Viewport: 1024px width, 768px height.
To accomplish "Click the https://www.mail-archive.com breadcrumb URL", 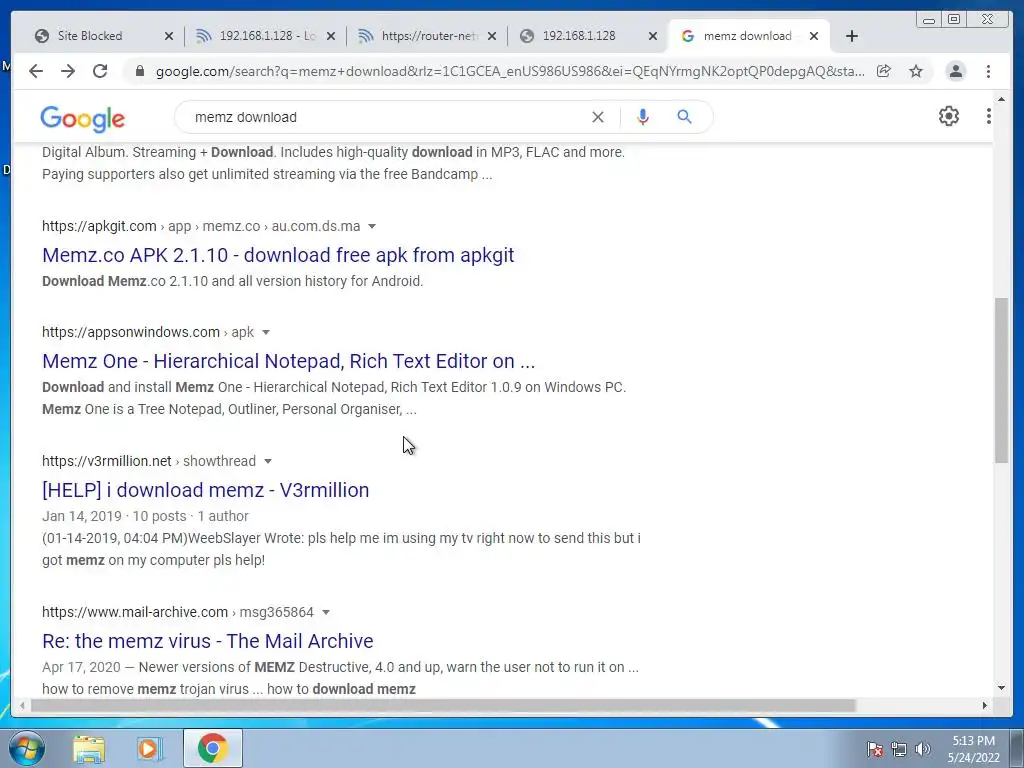I will (135, 612).
